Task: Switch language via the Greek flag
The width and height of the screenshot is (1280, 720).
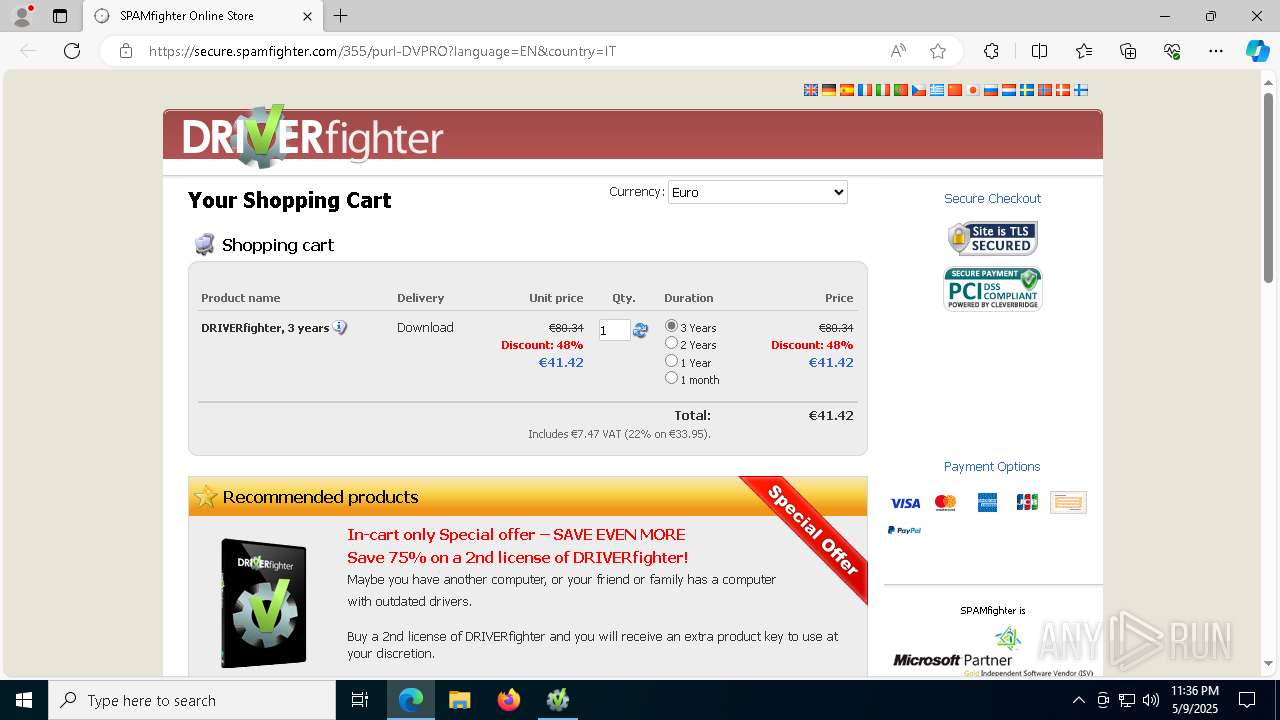Action: coord(937,90)
